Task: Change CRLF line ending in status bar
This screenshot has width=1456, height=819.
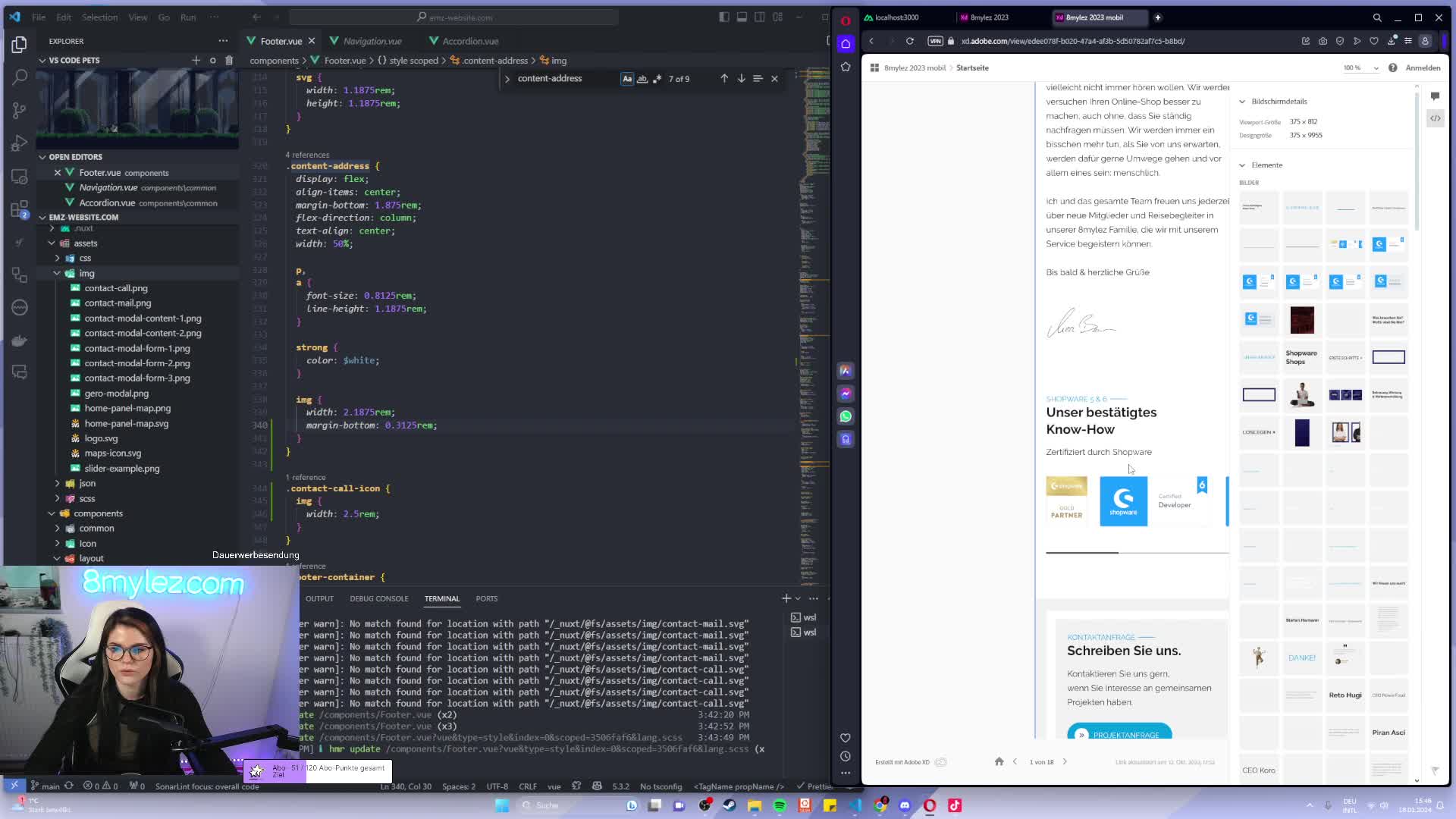Action: [x=528, y=787]
